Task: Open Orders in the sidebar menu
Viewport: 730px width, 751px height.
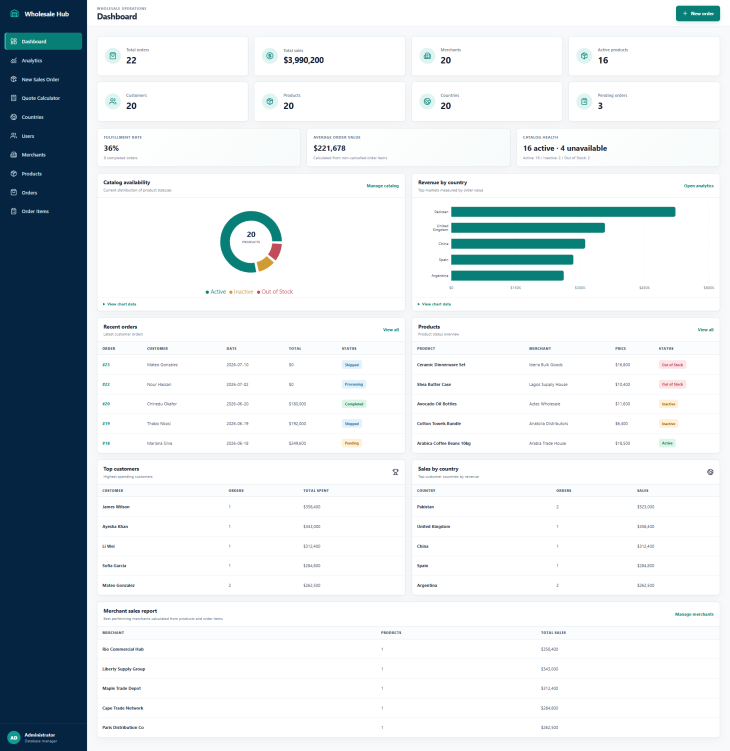Action: point(43,193)
